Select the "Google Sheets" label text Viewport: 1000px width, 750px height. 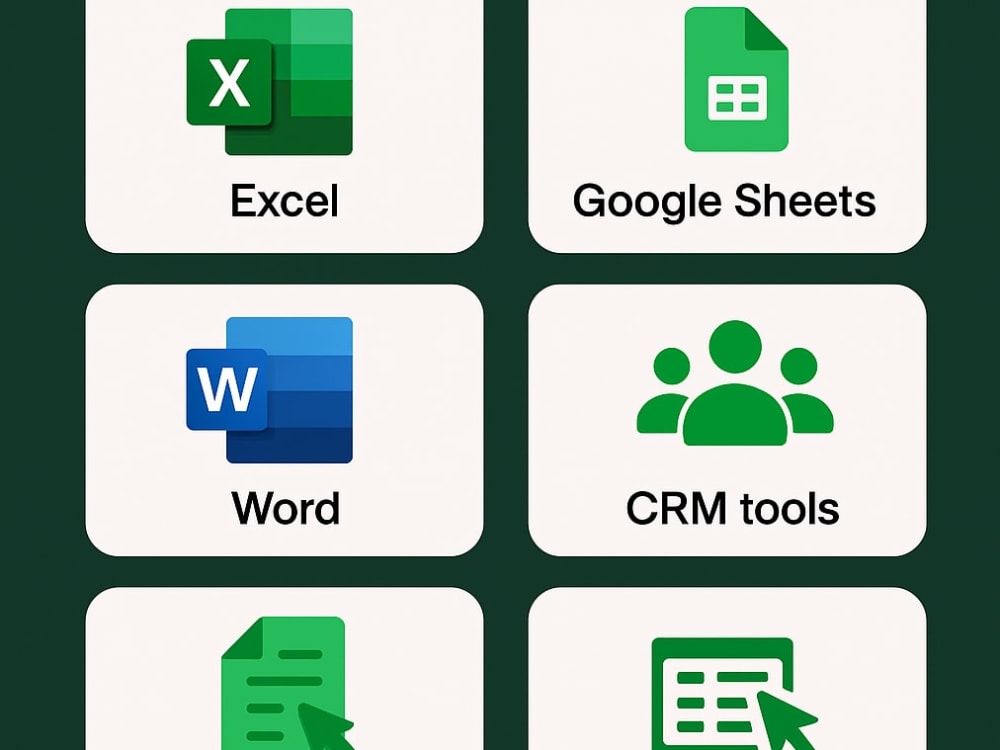tap(724, 202)
